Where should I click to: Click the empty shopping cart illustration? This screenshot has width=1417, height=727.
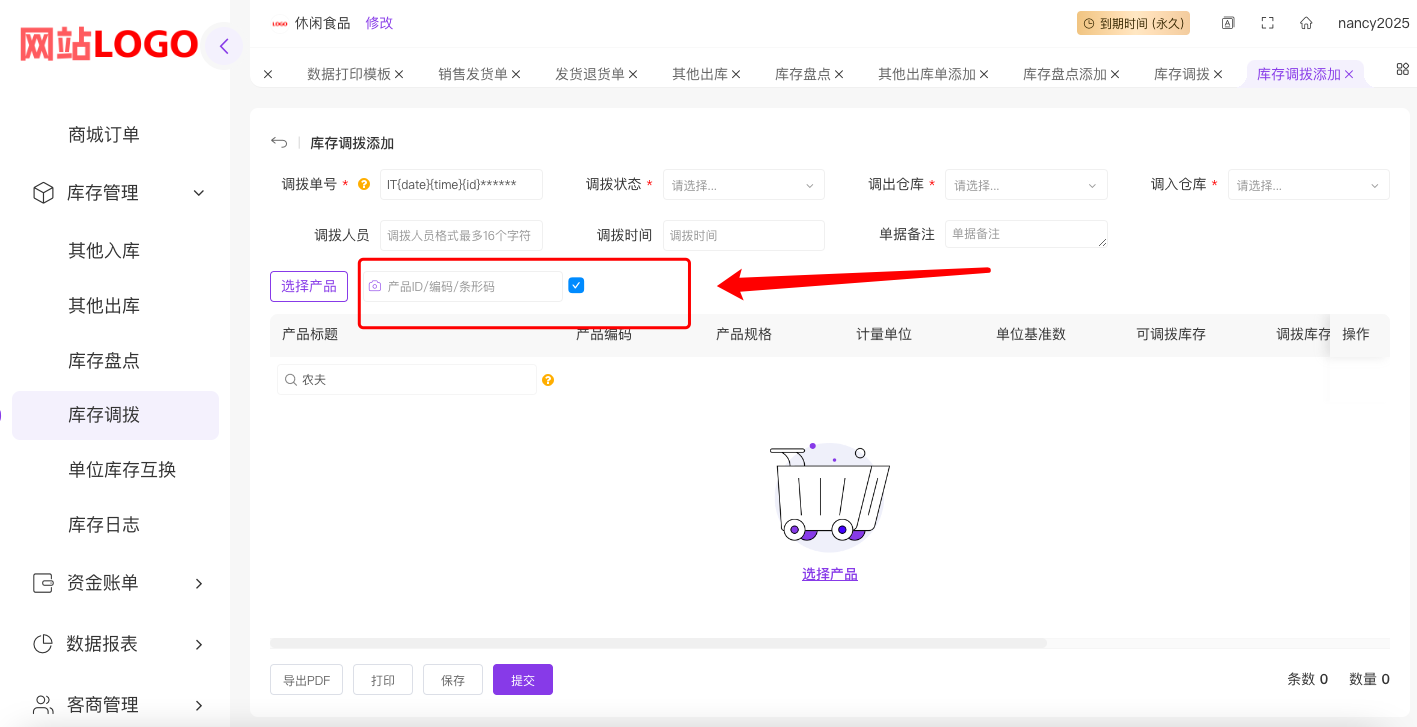[x=829, y=497]
